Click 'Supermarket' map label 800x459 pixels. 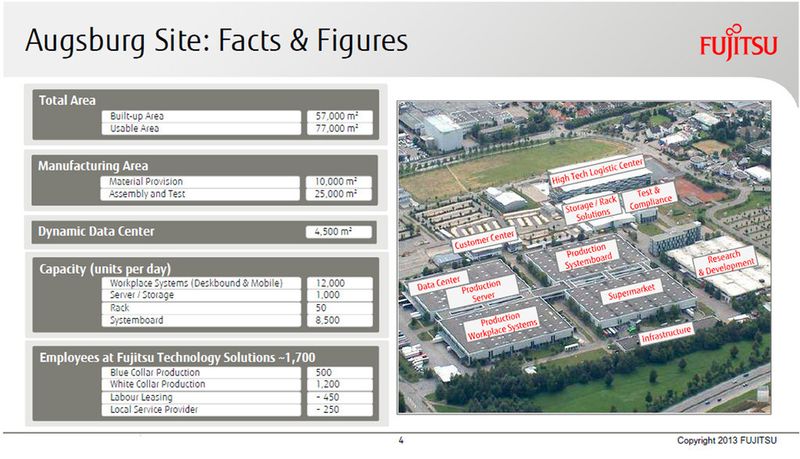(x=632, y=292)
